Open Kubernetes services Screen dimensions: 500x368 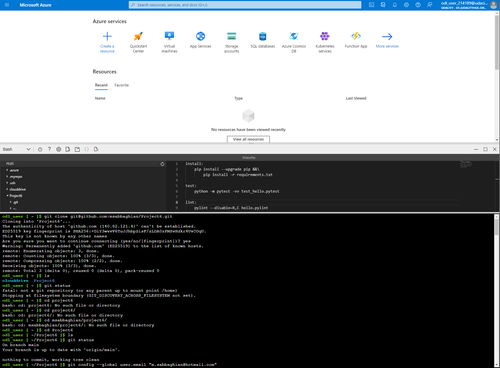tap(325, 42)
